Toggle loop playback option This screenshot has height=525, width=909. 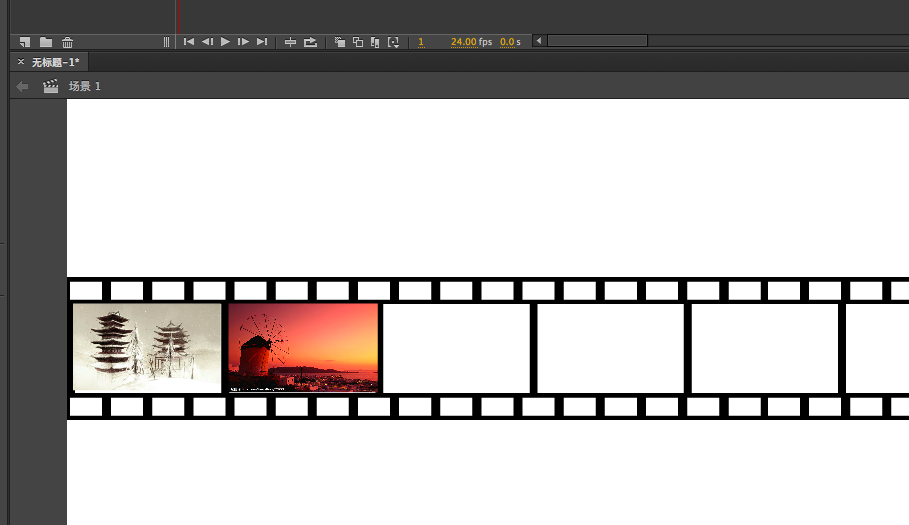coord(311,42)
